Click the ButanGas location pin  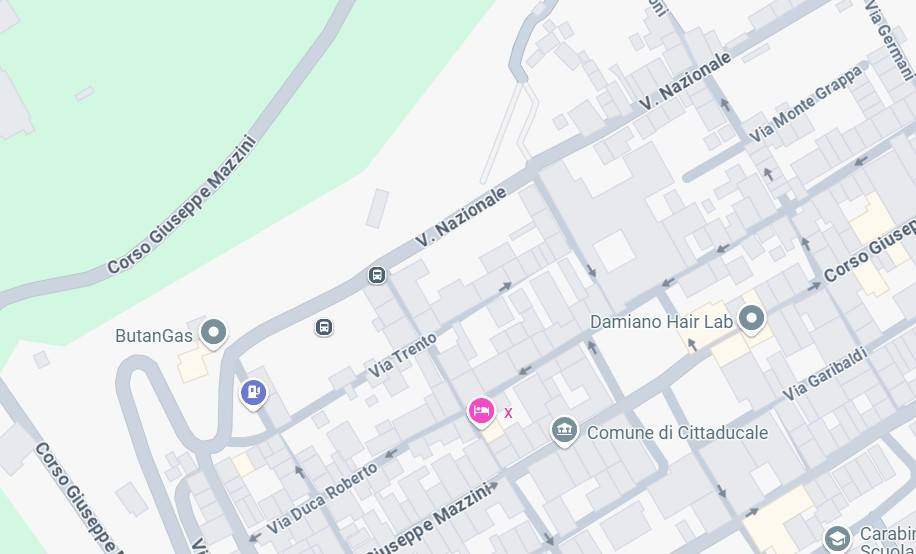(x=214, y=334)
